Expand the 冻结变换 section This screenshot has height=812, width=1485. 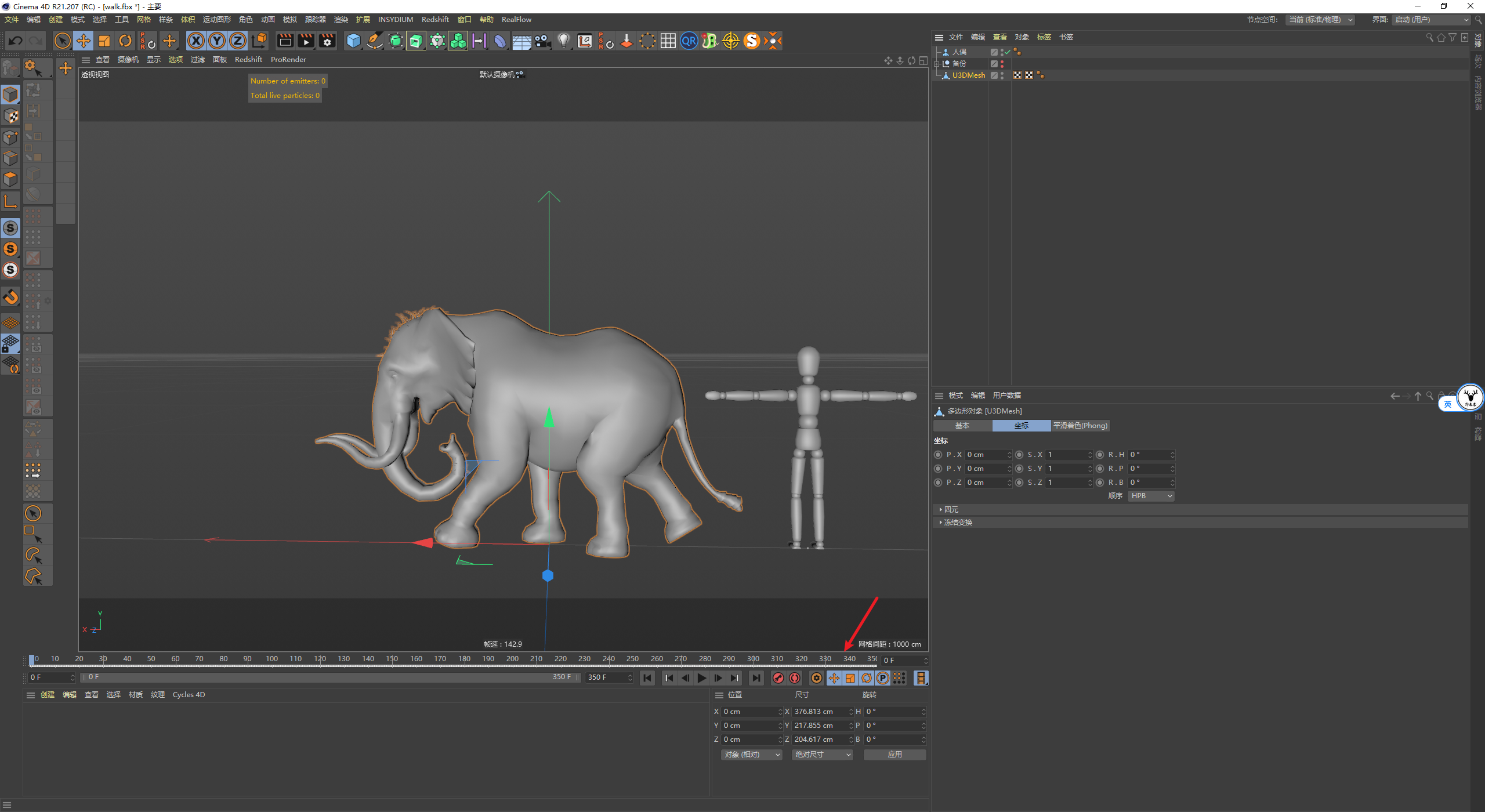[x=957, y=523]
